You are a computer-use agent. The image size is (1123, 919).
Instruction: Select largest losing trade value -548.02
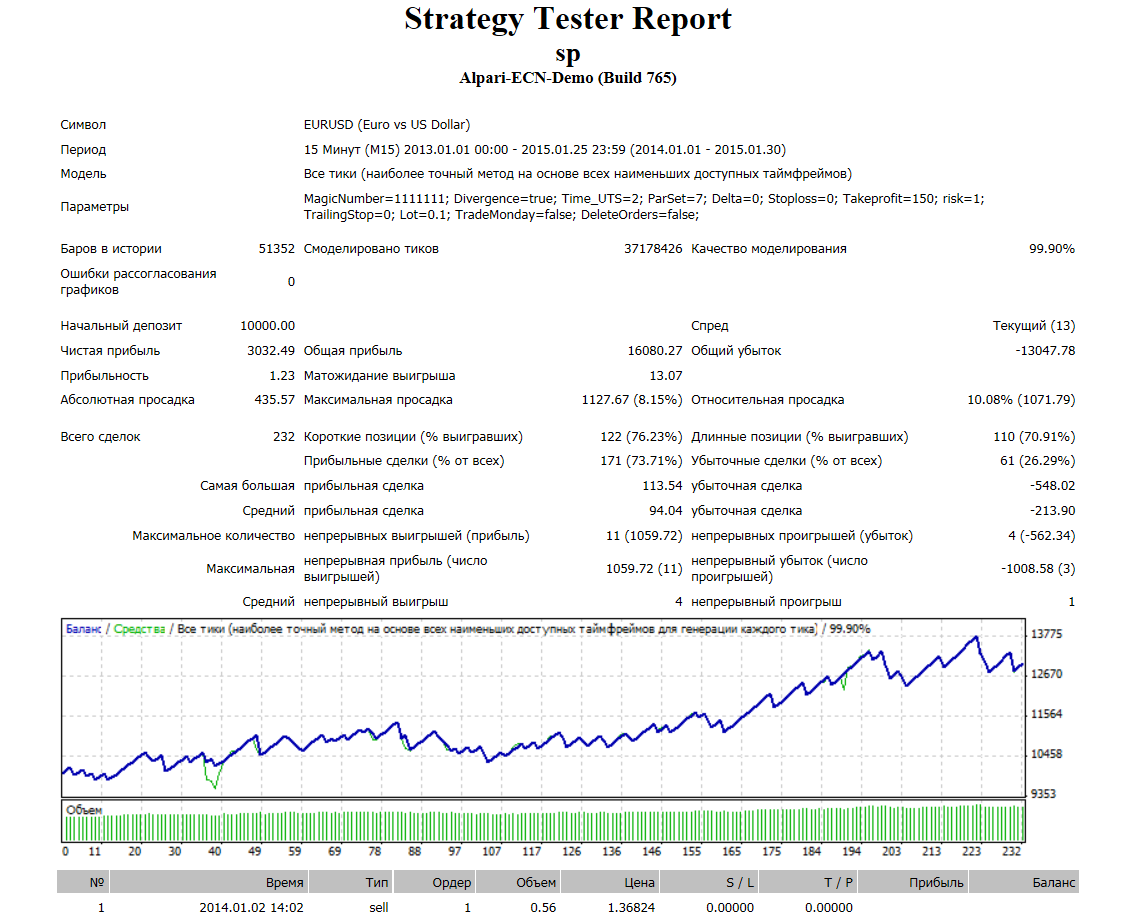(x=1052, y=486)
